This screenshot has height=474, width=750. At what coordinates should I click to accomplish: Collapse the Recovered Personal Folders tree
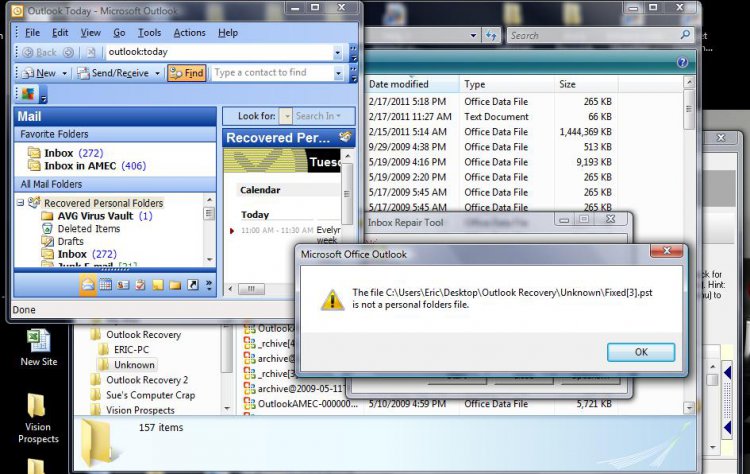(21, 203)
